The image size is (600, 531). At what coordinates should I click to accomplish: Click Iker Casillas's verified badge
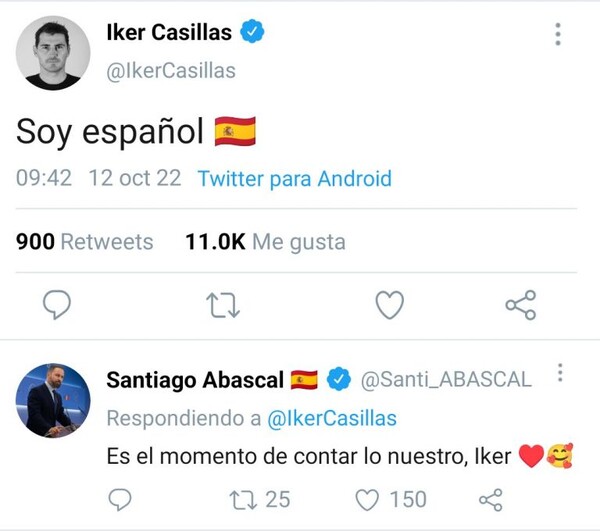(253, 33)
